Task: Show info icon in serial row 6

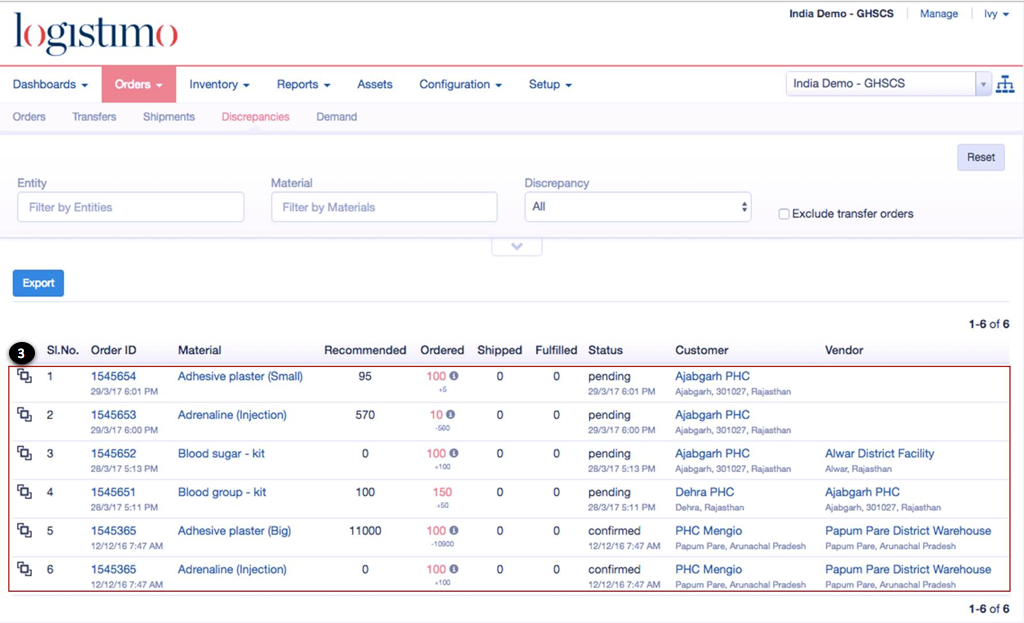Action: (453, 569)
